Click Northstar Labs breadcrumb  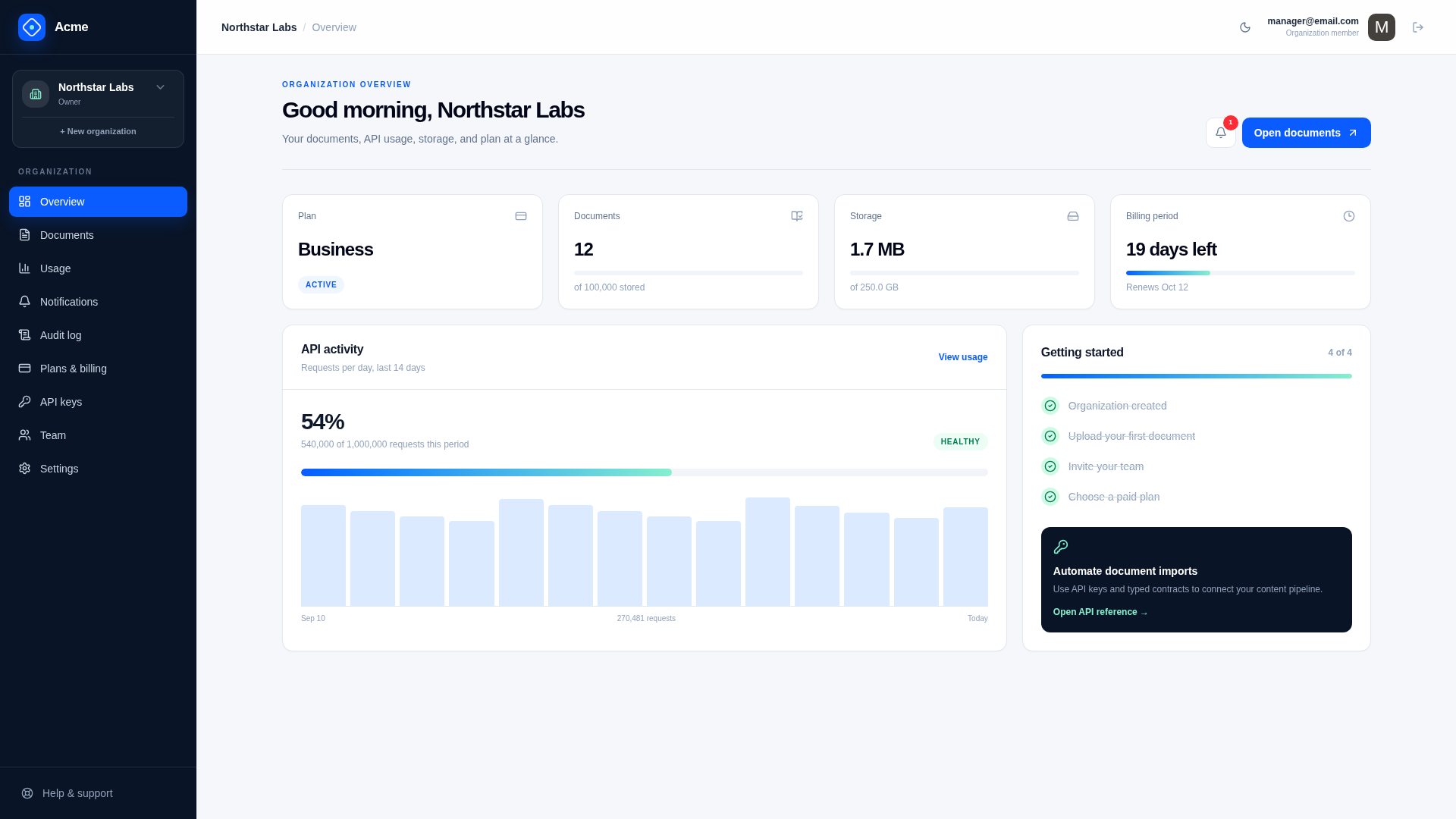259,27
